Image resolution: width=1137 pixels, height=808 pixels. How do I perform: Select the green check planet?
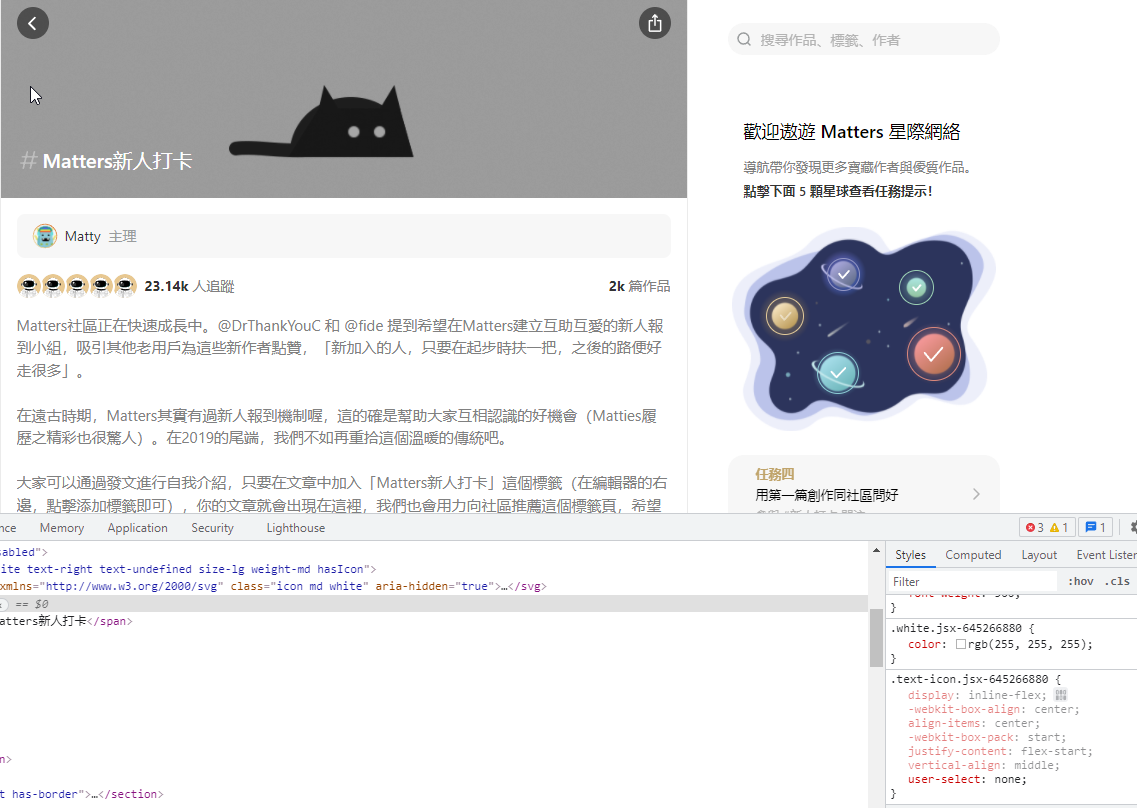(x=917, y=287)
